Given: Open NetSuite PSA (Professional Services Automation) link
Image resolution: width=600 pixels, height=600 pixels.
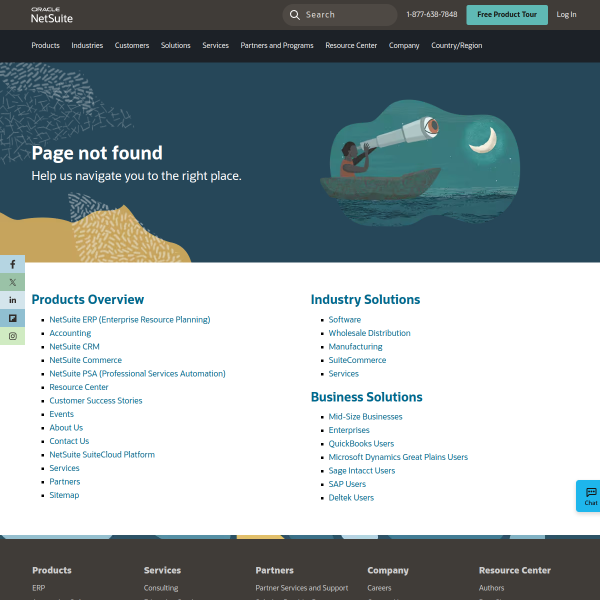Looking at the screenshot, I should (x=137, y=373).
